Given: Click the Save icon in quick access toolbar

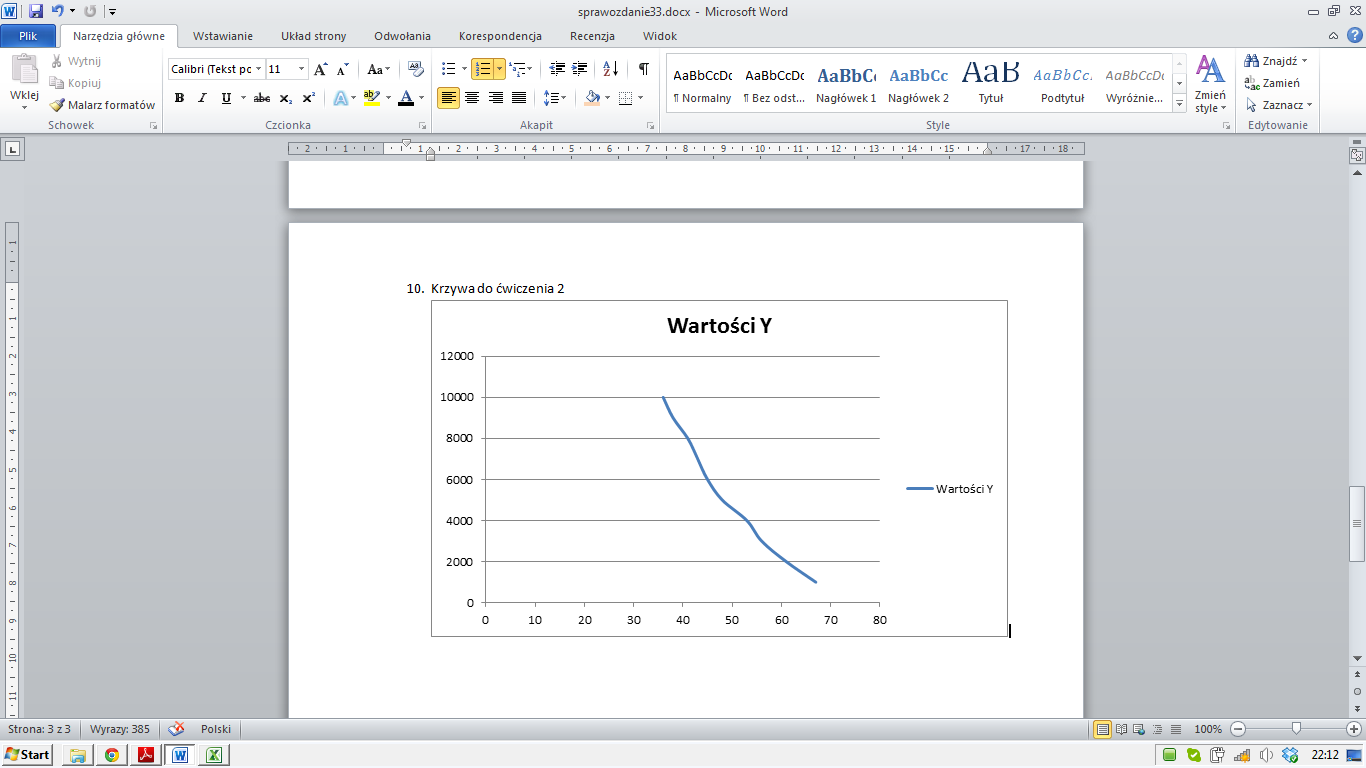Looking at the screenshot, I should [36, 12].
